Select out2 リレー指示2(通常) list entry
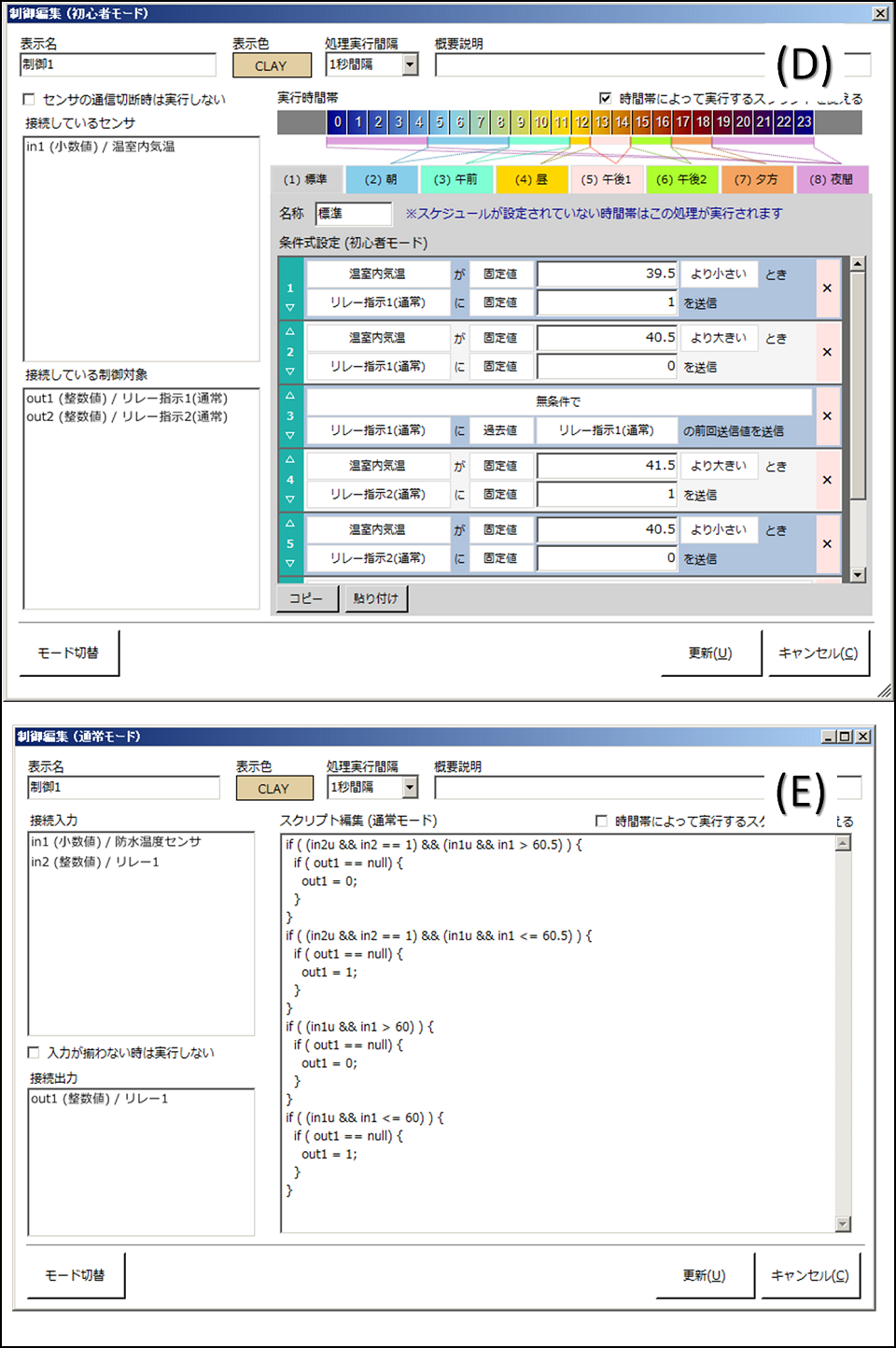This screenshot has height=1348, width=896. coord(127,416)
